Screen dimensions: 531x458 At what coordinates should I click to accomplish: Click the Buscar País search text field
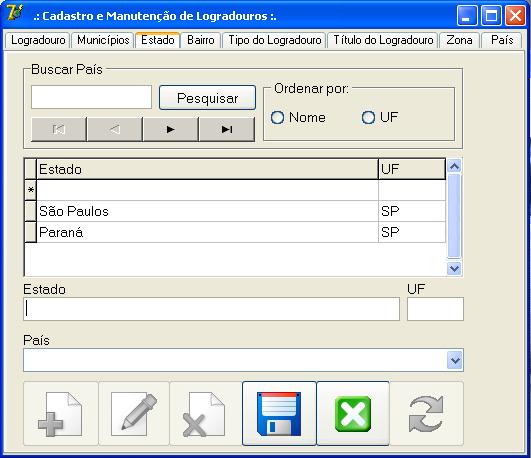coord(91,97)
